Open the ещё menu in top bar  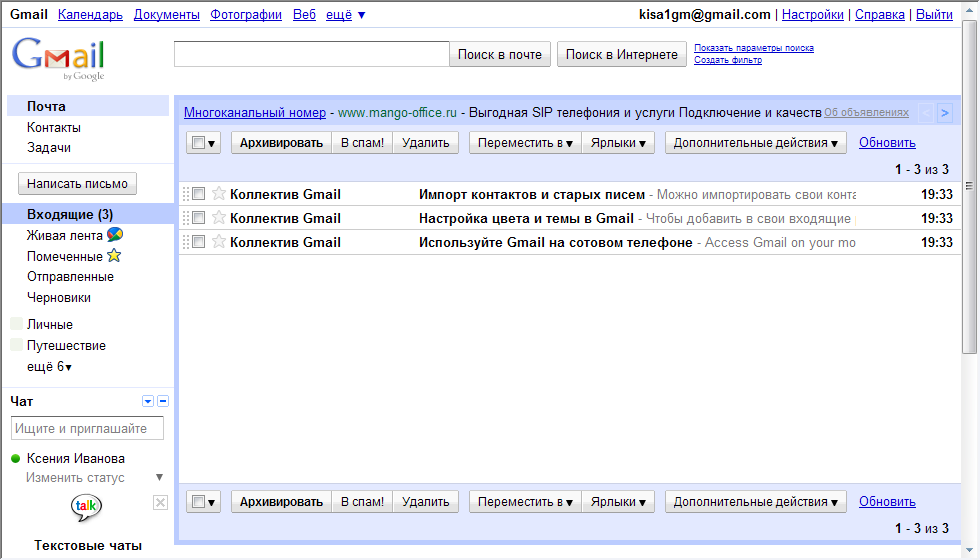[346, 14]
